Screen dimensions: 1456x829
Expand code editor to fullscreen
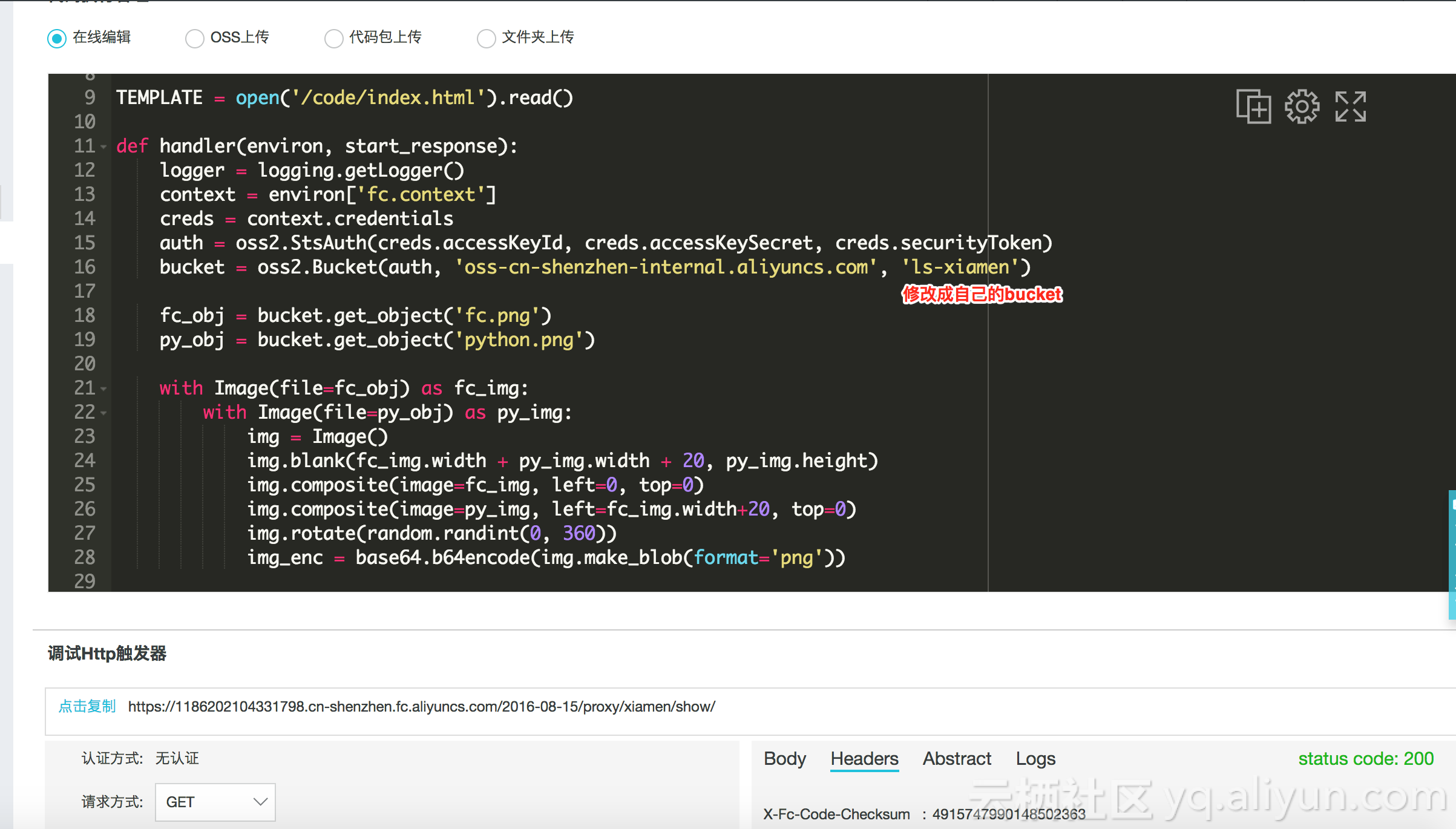(1350, 107)
